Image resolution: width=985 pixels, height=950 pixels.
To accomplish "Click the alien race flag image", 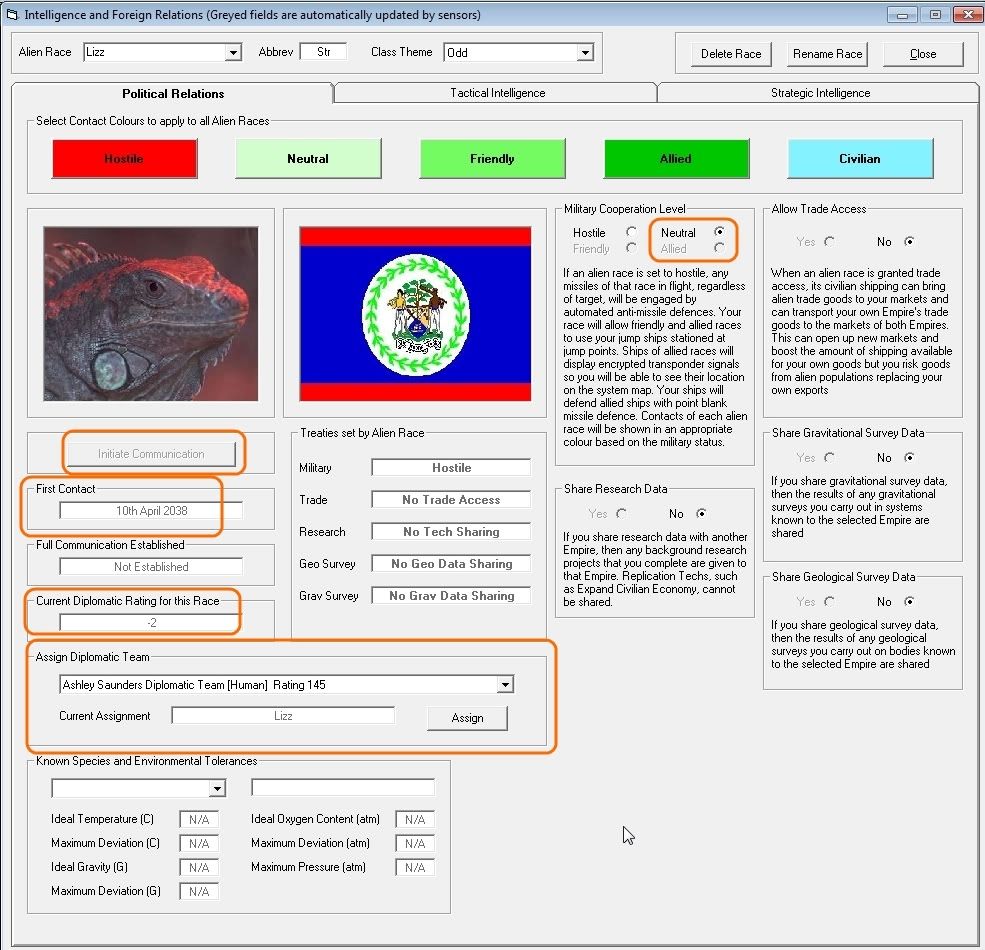I will coord(415,314).
